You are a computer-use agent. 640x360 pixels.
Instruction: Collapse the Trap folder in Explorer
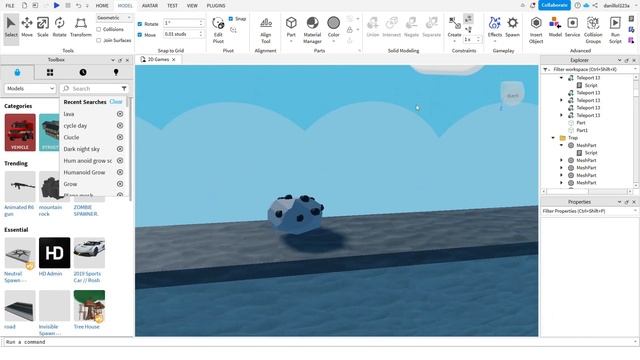click(553, 138)
